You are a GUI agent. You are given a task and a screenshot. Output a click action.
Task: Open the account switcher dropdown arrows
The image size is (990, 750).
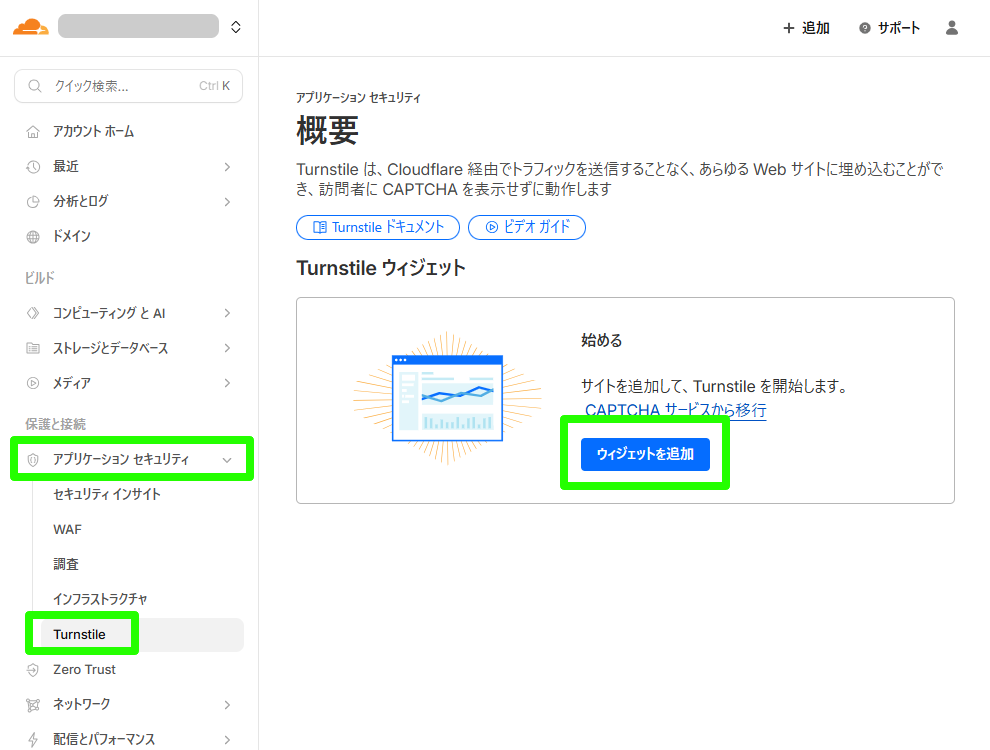236,27
